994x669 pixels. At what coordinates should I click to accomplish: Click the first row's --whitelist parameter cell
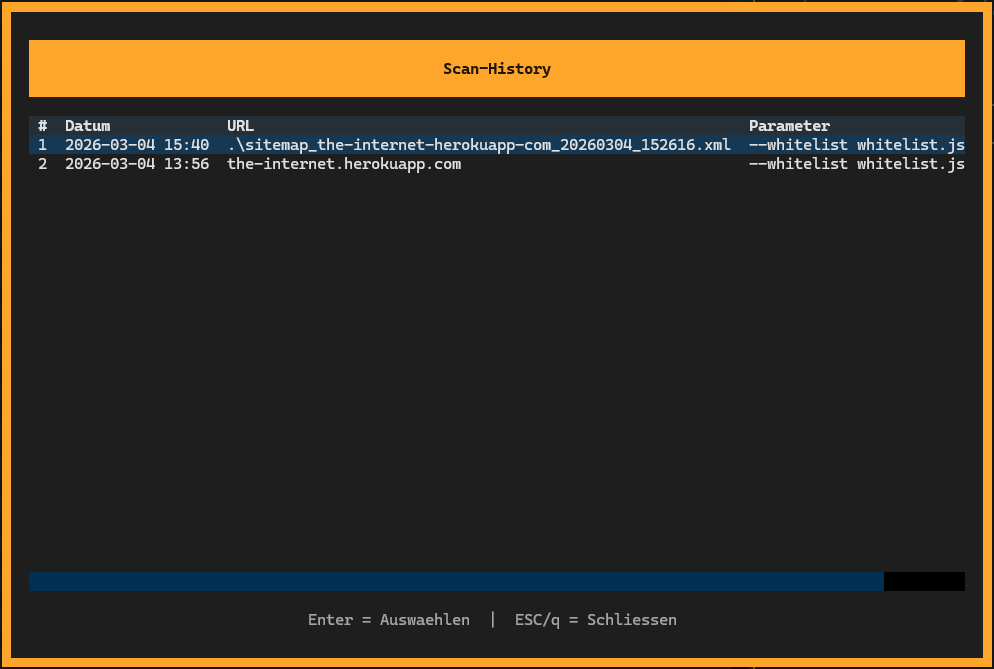point(856,145)
